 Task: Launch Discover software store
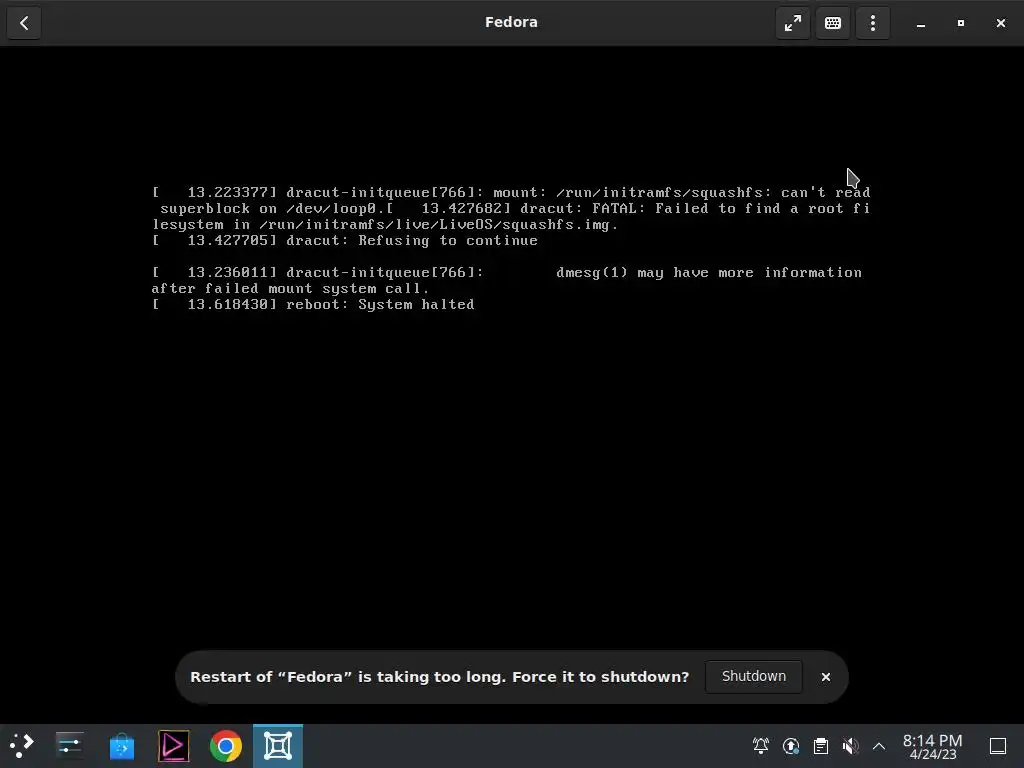click(x=121, y=745)
